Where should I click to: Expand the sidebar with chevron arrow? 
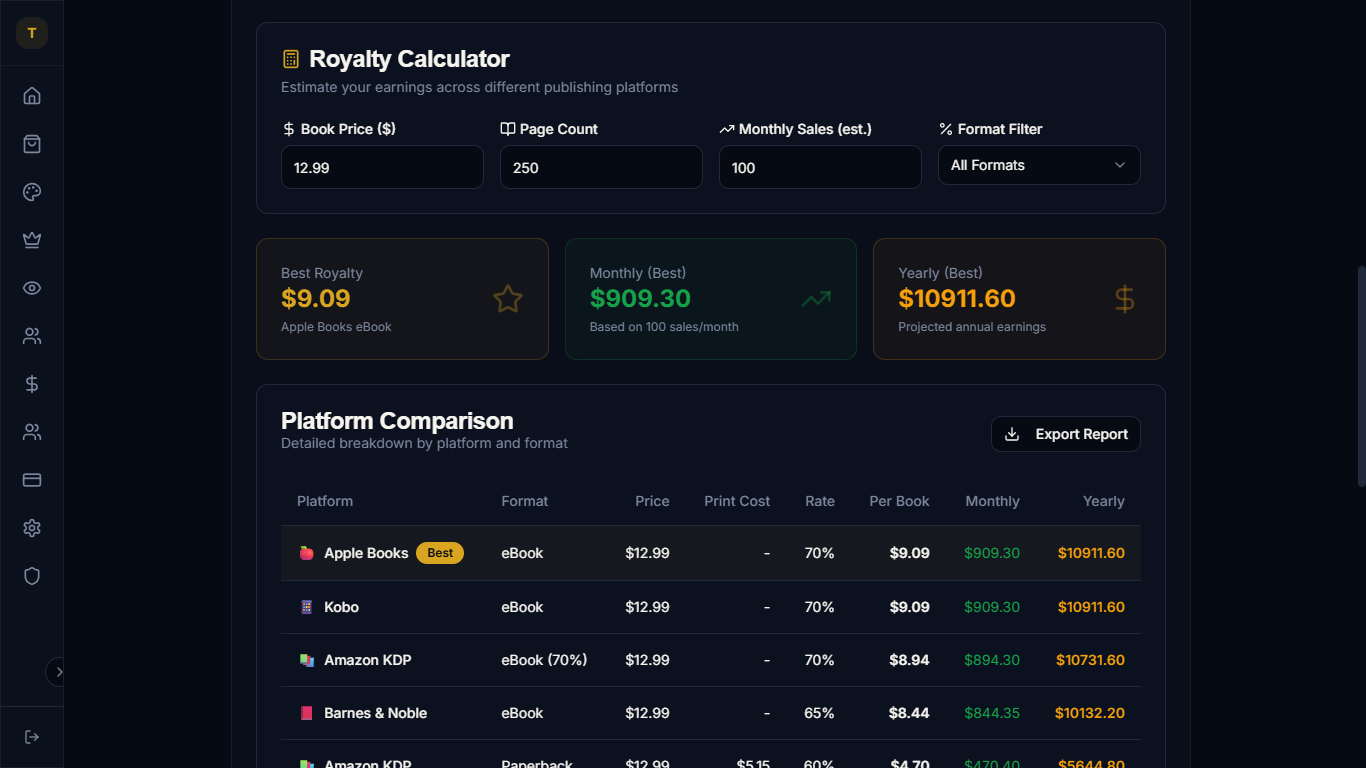click(x=58, y=672)
